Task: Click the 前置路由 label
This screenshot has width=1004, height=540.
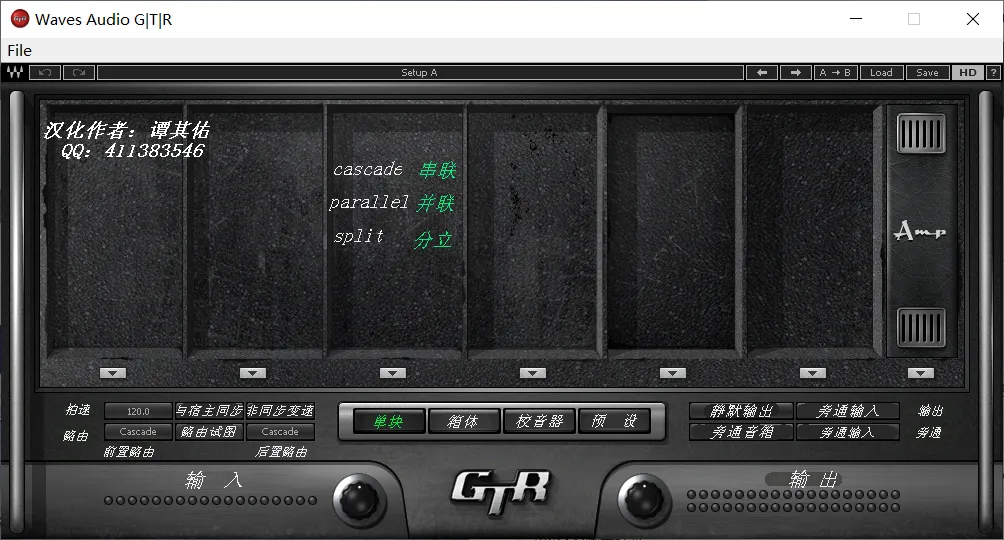Action: coord(129,452)
